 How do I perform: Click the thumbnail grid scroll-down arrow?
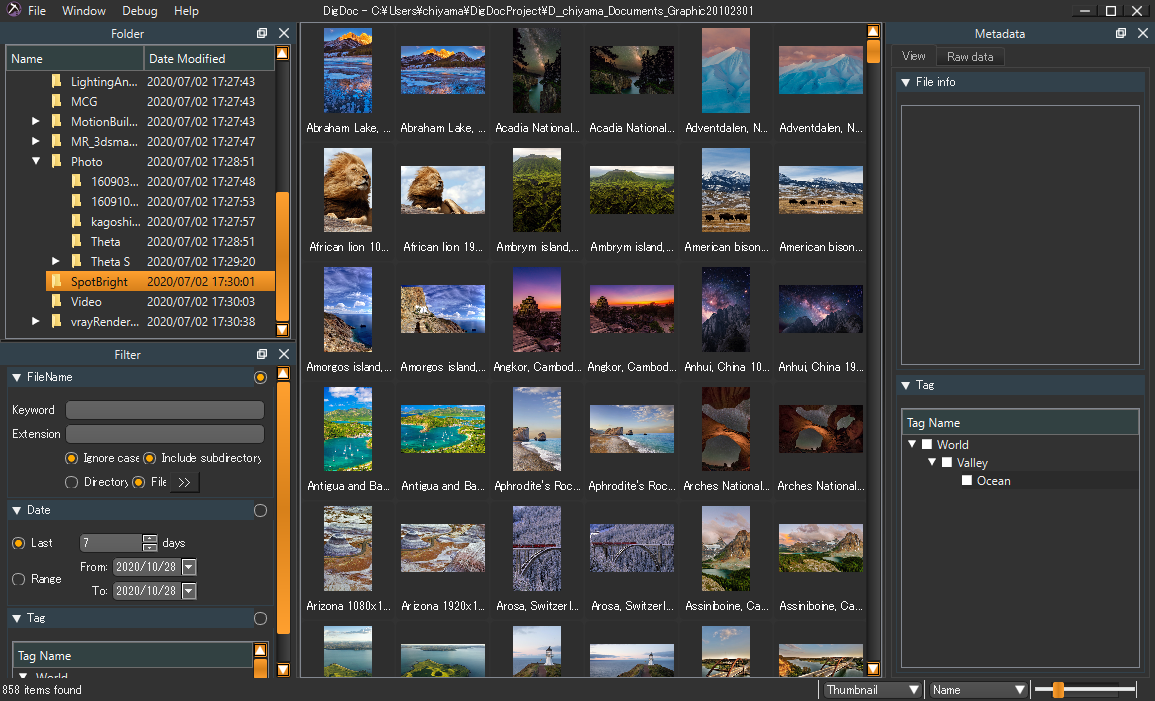point(873,669)
